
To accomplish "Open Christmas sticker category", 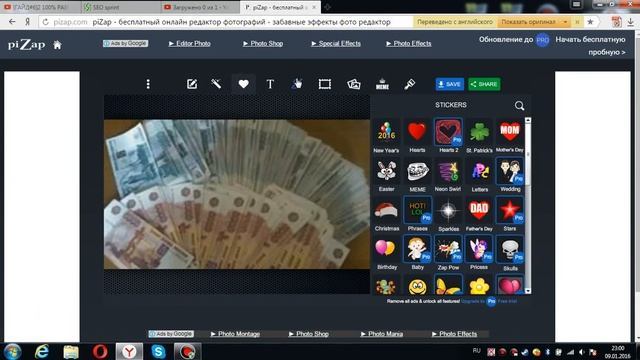I will tap(387, 214).
